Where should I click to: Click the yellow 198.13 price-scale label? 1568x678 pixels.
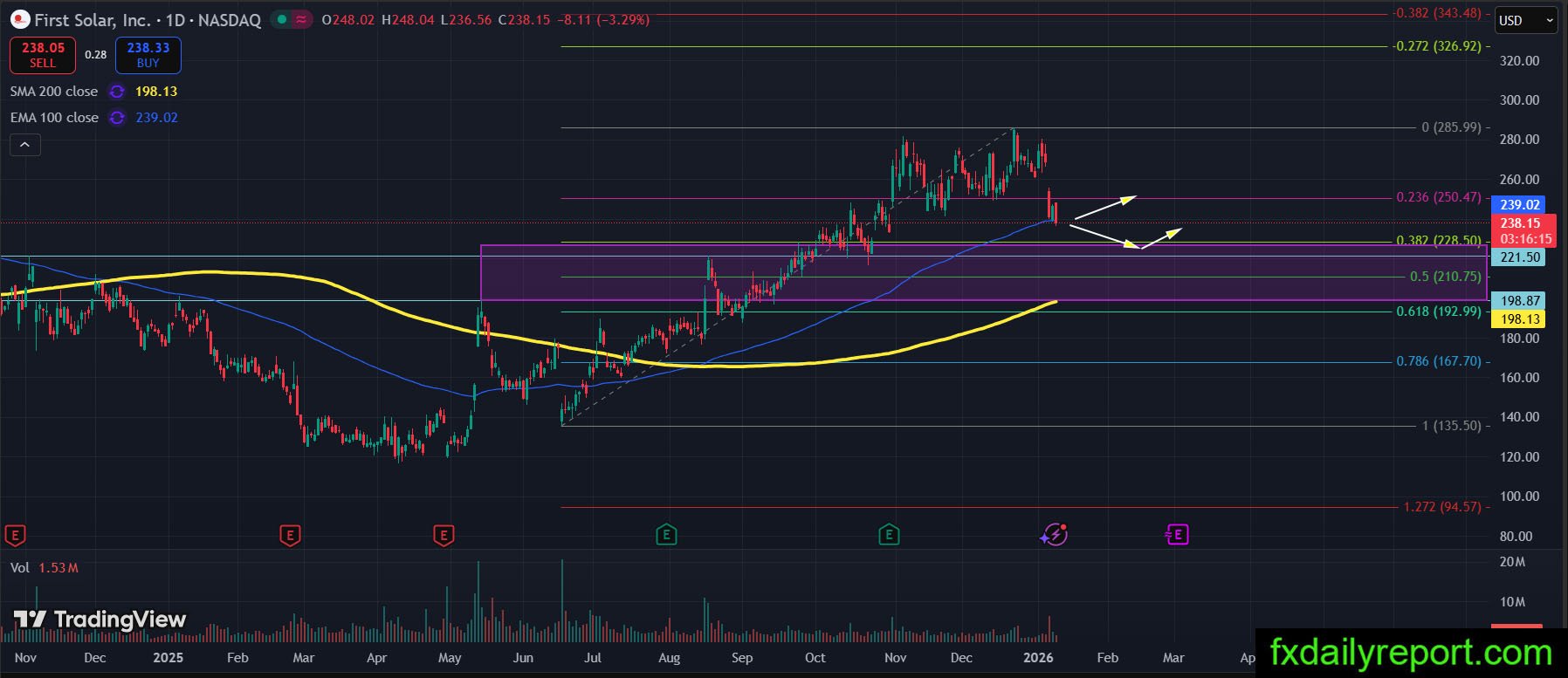tap(1519, 319)
